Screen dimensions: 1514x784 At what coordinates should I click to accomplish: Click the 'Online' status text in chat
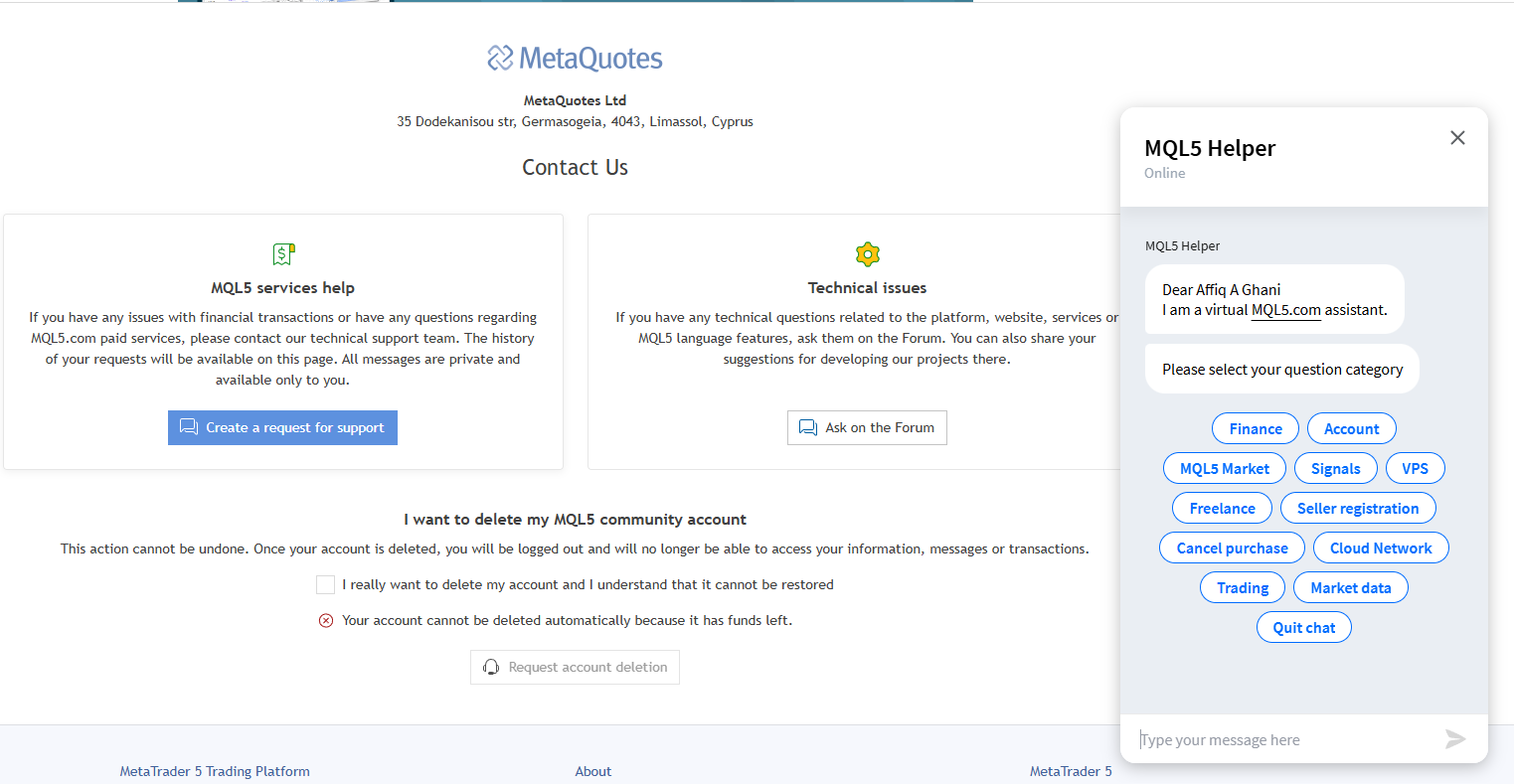[x=1164, y=173]
